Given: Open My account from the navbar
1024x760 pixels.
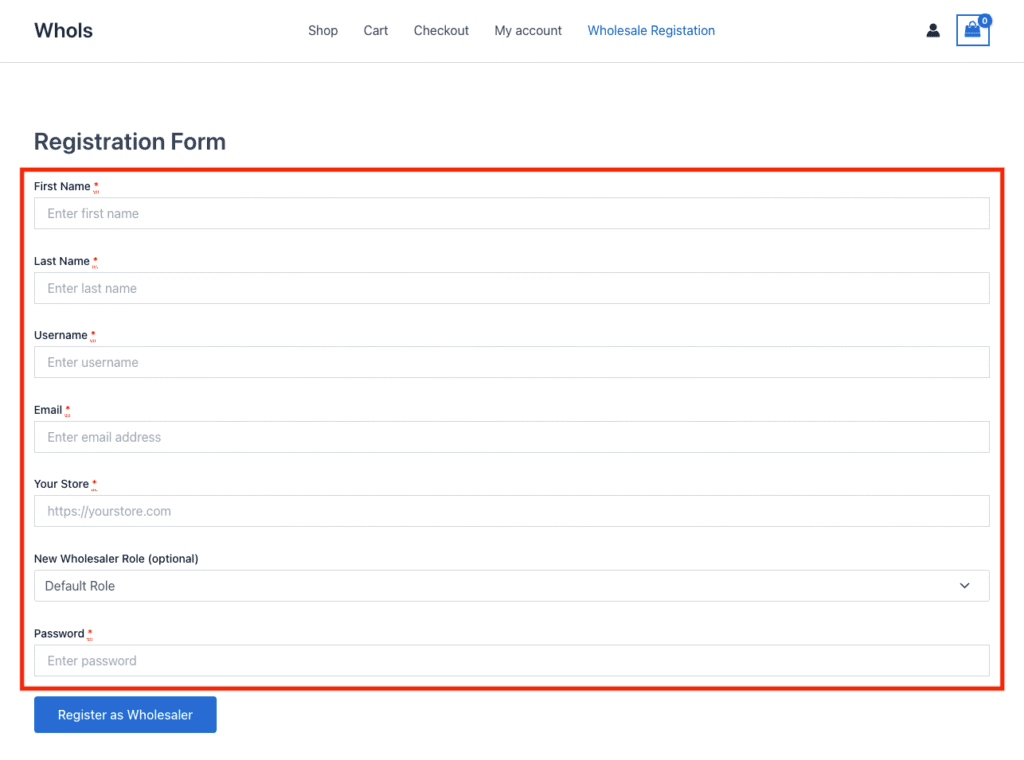Looking at the screenshot, I should [x=527, y=30].
